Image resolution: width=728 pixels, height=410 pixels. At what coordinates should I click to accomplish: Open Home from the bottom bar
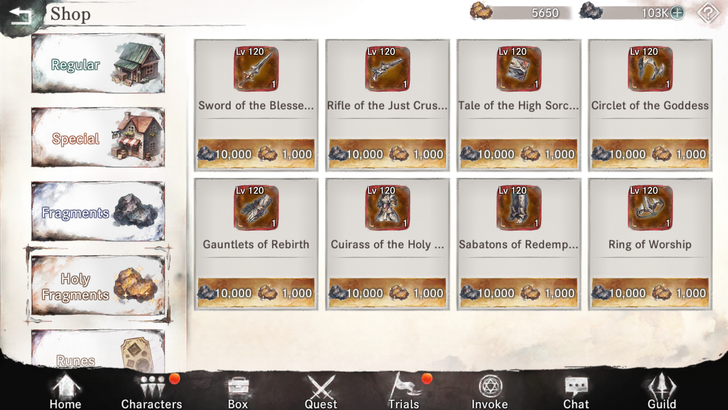tap(65, 391)
